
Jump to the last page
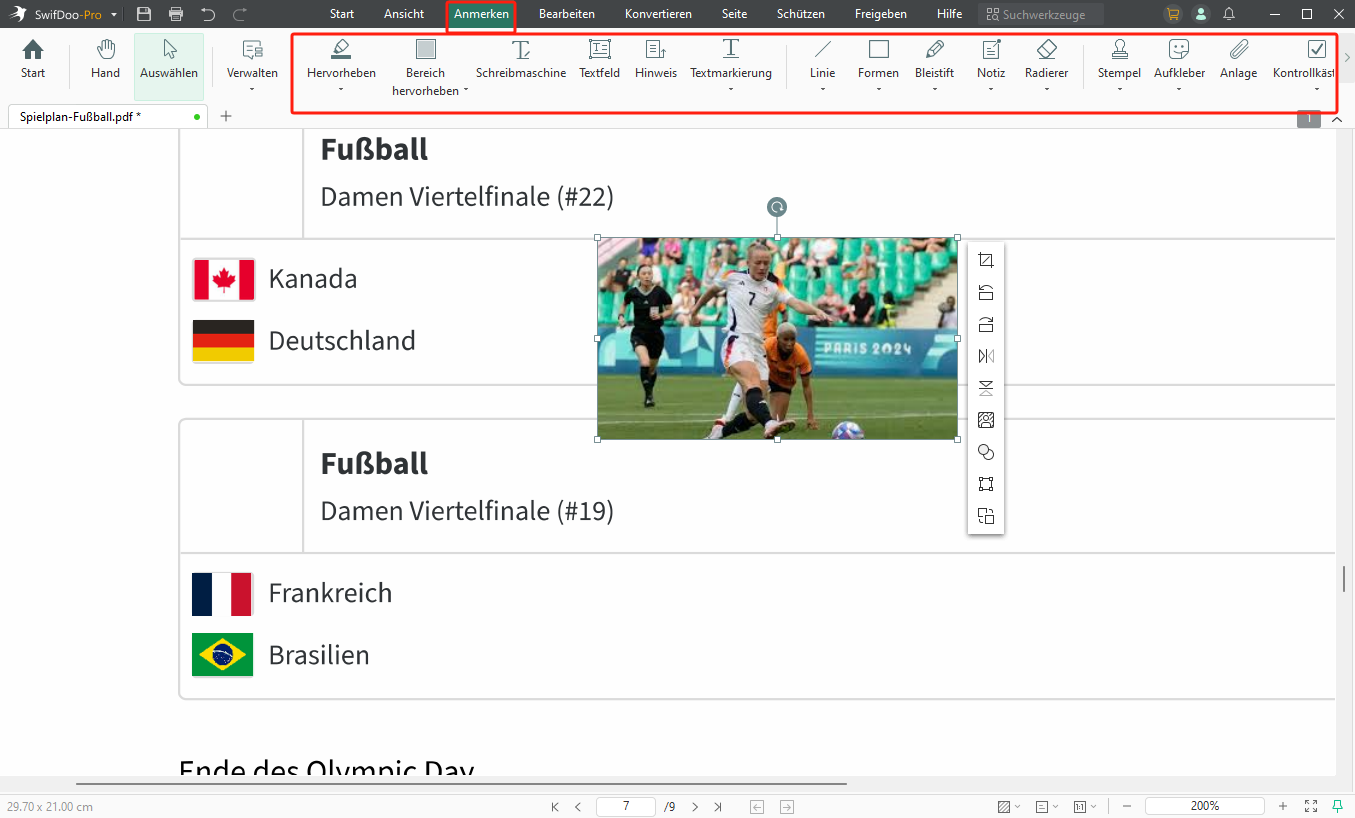pos(718,806)
